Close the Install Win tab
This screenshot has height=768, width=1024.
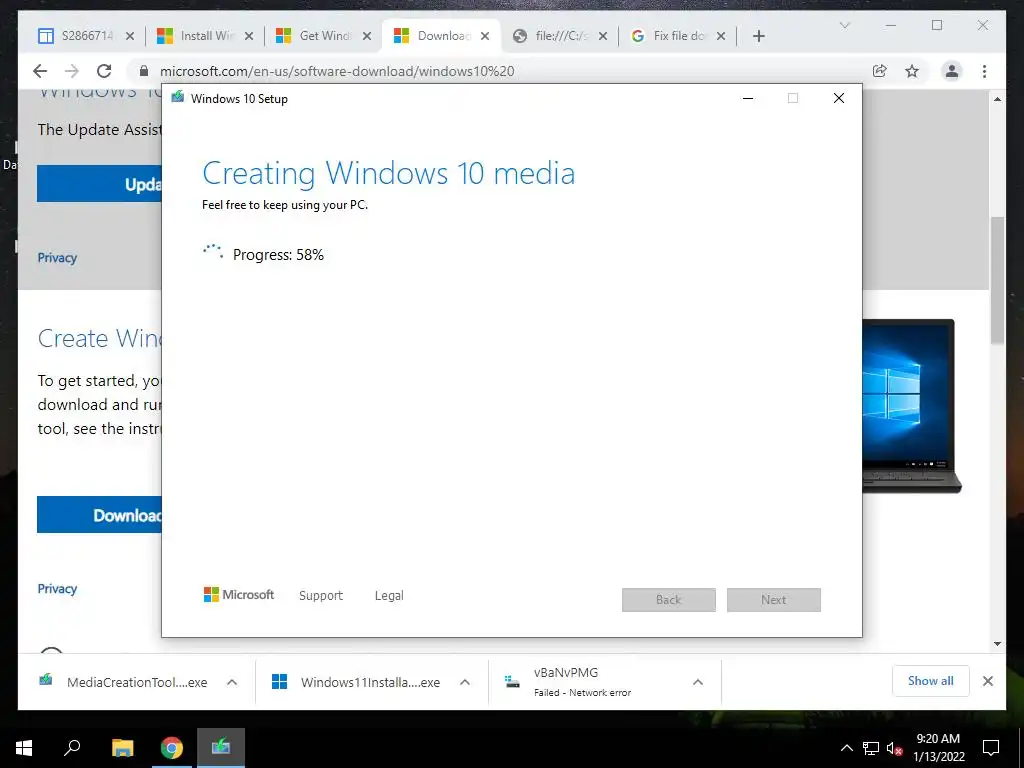(249, 36)
